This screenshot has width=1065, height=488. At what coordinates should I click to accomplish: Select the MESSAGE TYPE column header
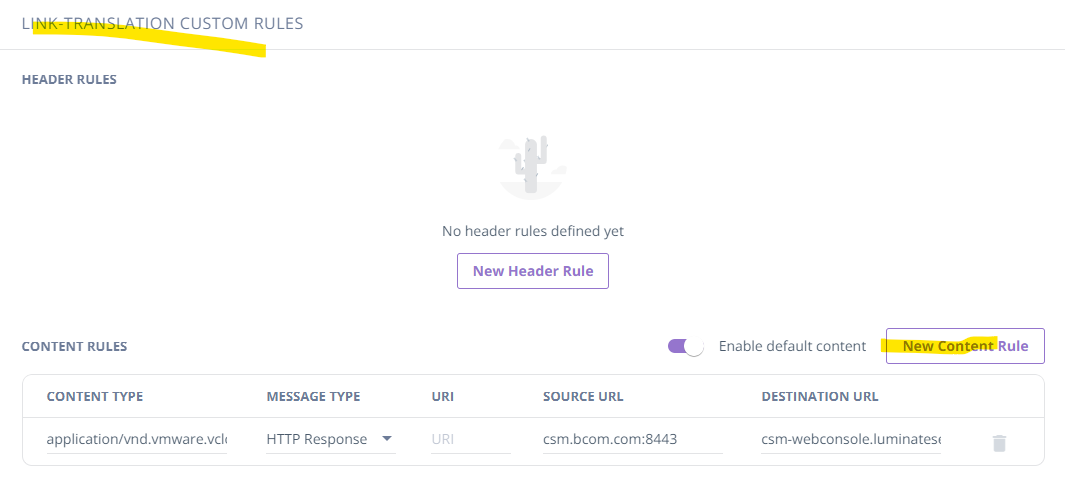[x=313, y=396]
